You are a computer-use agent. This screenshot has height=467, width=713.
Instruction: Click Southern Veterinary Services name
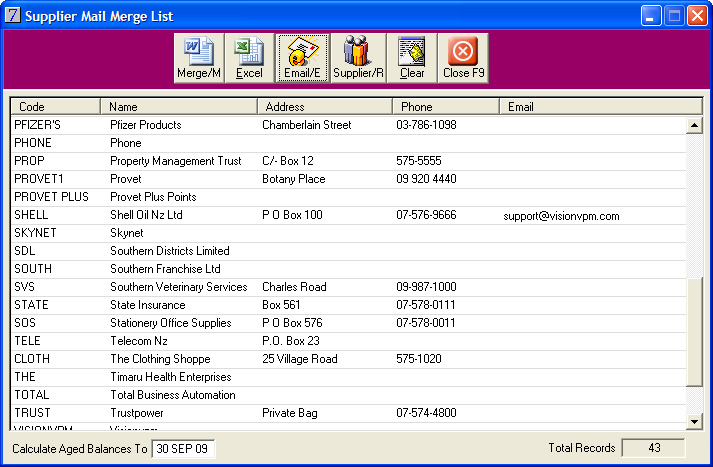point(179,287)
